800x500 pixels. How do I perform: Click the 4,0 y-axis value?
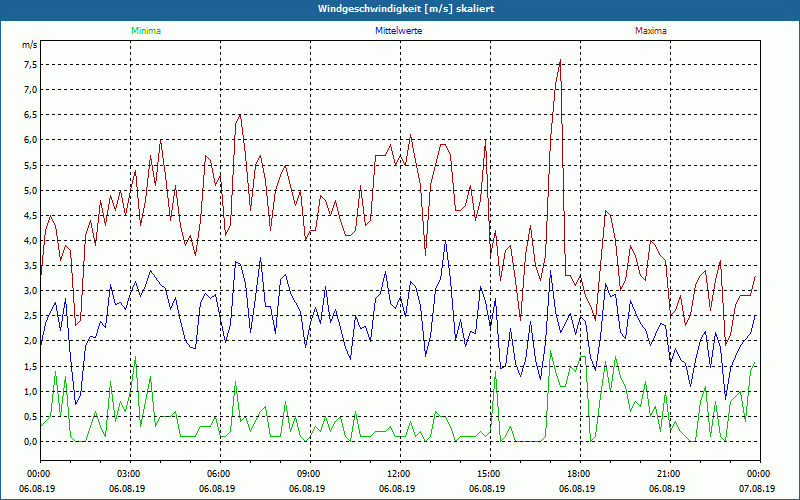30,240
